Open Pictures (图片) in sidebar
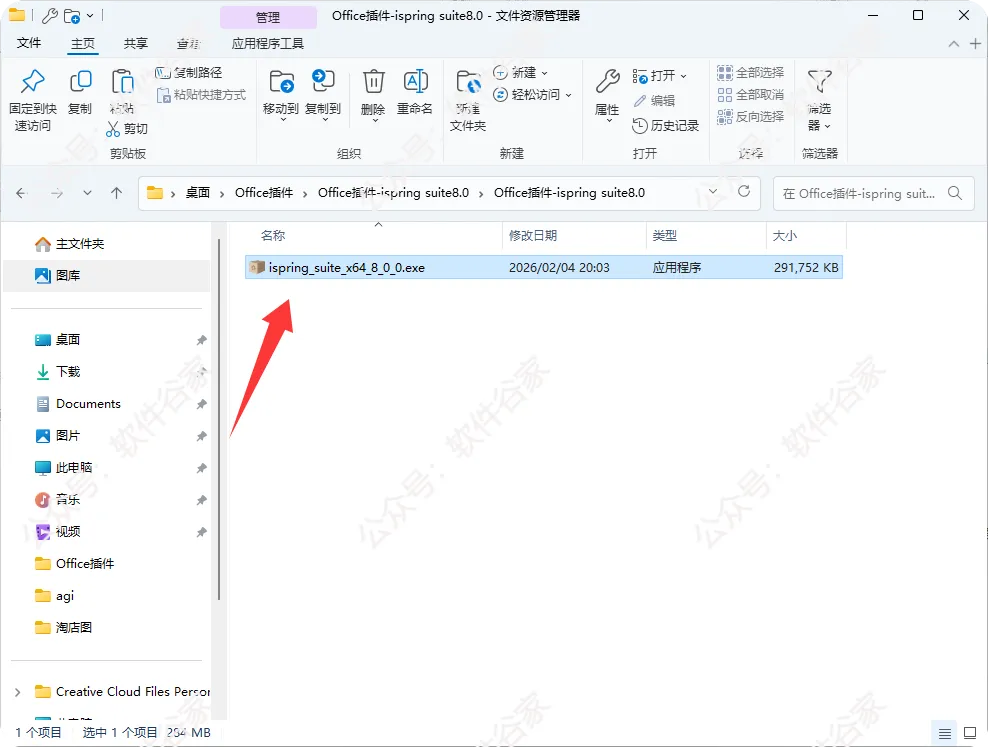 (67, 436)
